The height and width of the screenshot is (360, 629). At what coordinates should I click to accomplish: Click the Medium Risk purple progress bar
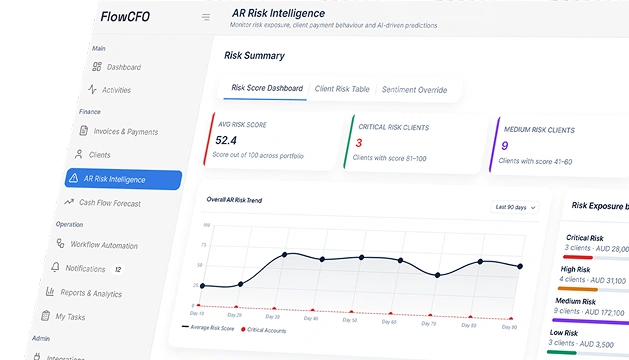coord(590,321)
